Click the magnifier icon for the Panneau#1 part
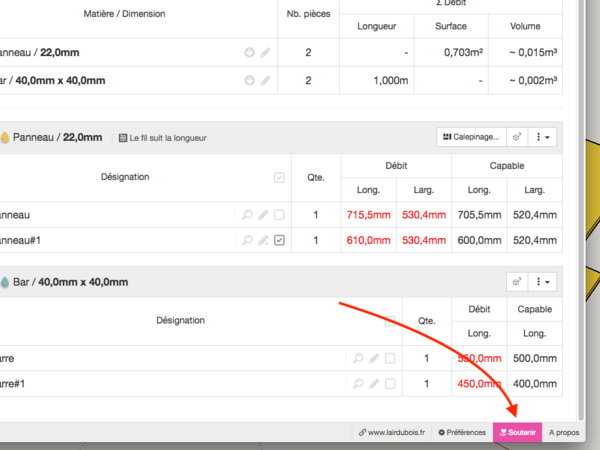This screenshot has height=450, width=600. 248,240
